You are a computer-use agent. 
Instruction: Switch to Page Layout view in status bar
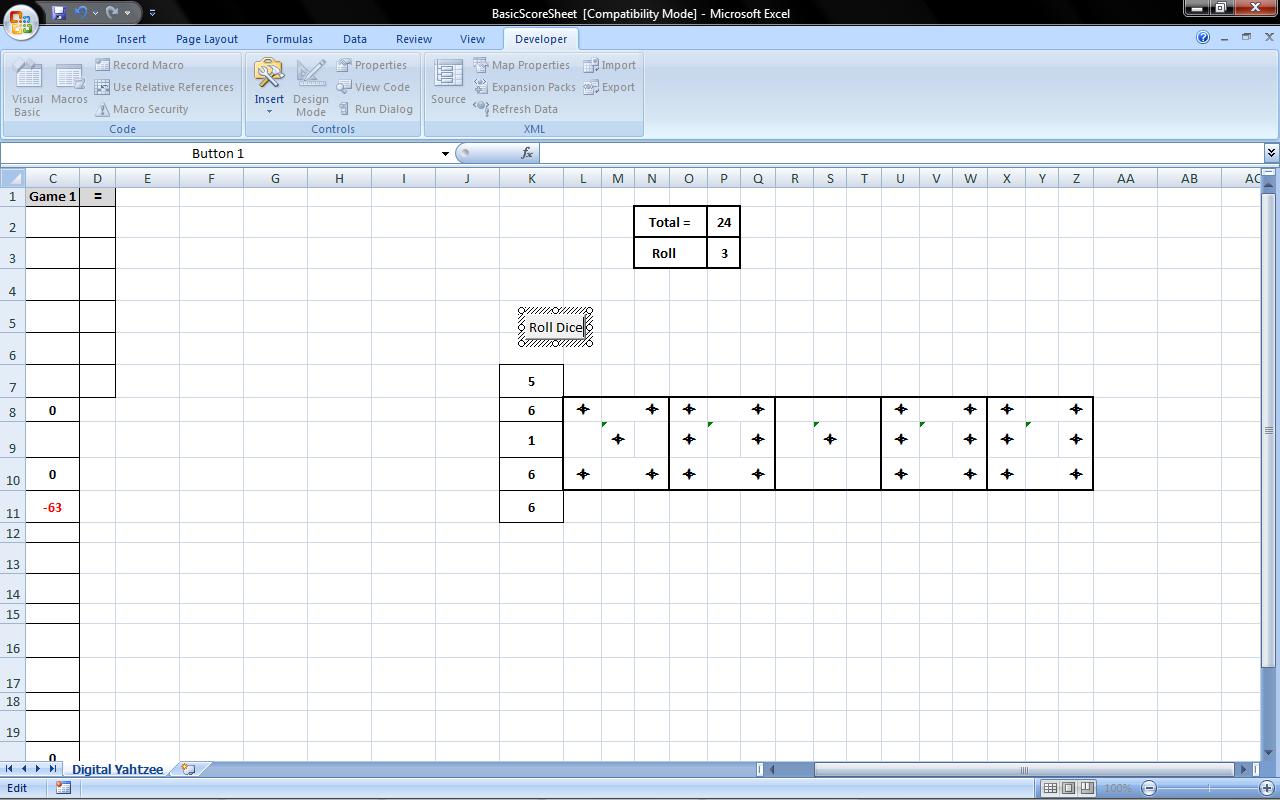1068,788
